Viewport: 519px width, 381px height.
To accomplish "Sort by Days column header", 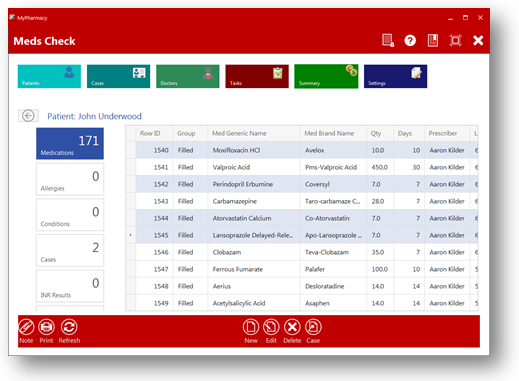I will coord(409,133).
